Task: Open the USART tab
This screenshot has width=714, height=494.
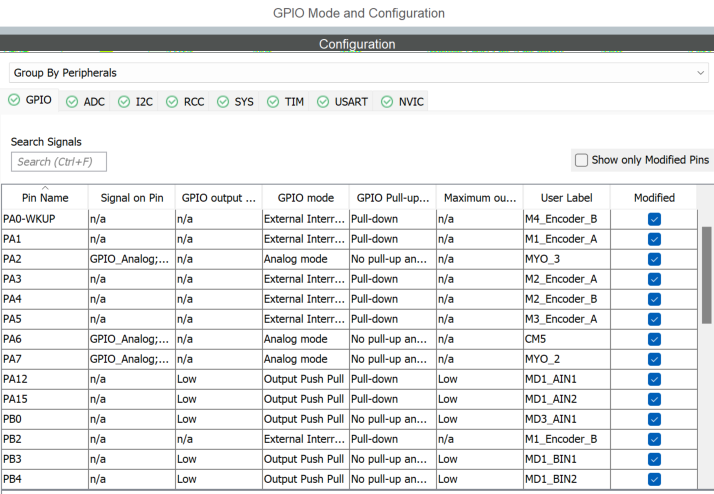Action: pos(342,102)
